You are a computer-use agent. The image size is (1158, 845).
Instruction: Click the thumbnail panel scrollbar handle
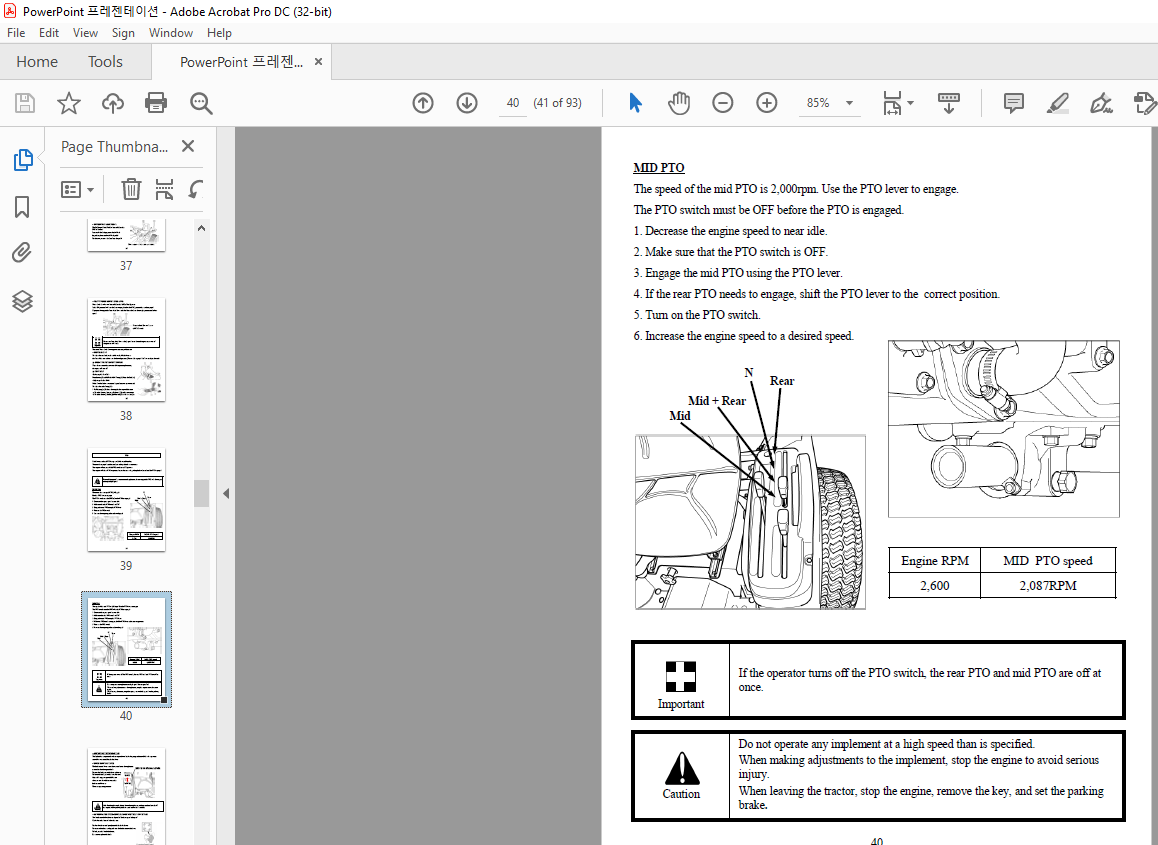click(x=202, y=493)
